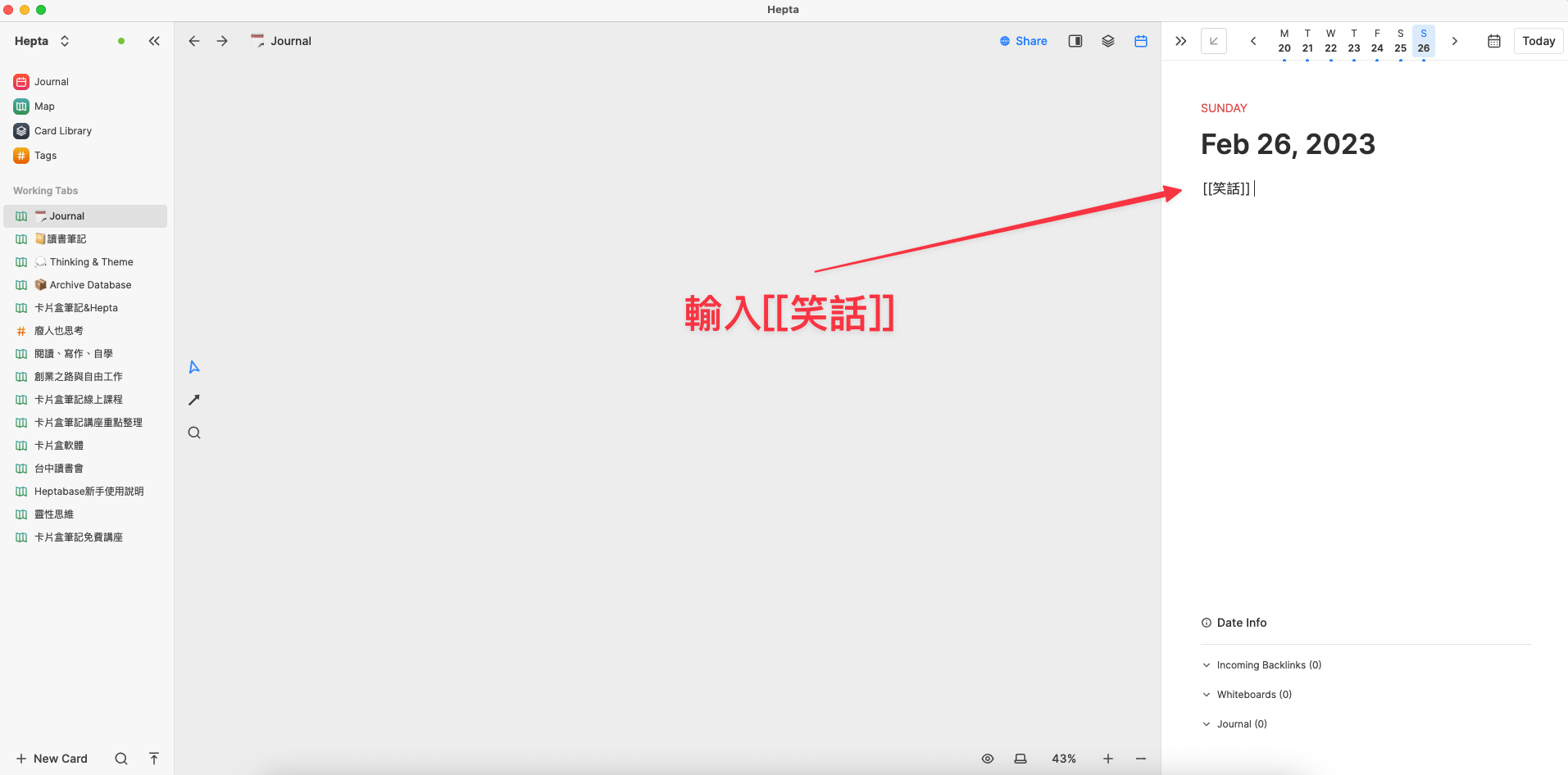Toggle the journal calendar panel
The height and width of the screenshot is (775, 1568).
point(1140,41)
